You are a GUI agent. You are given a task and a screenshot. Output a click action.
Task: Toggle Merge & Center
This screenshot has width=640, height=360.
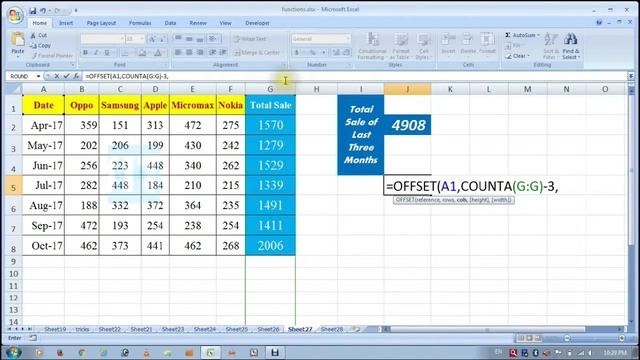click(x=257, y=53)
